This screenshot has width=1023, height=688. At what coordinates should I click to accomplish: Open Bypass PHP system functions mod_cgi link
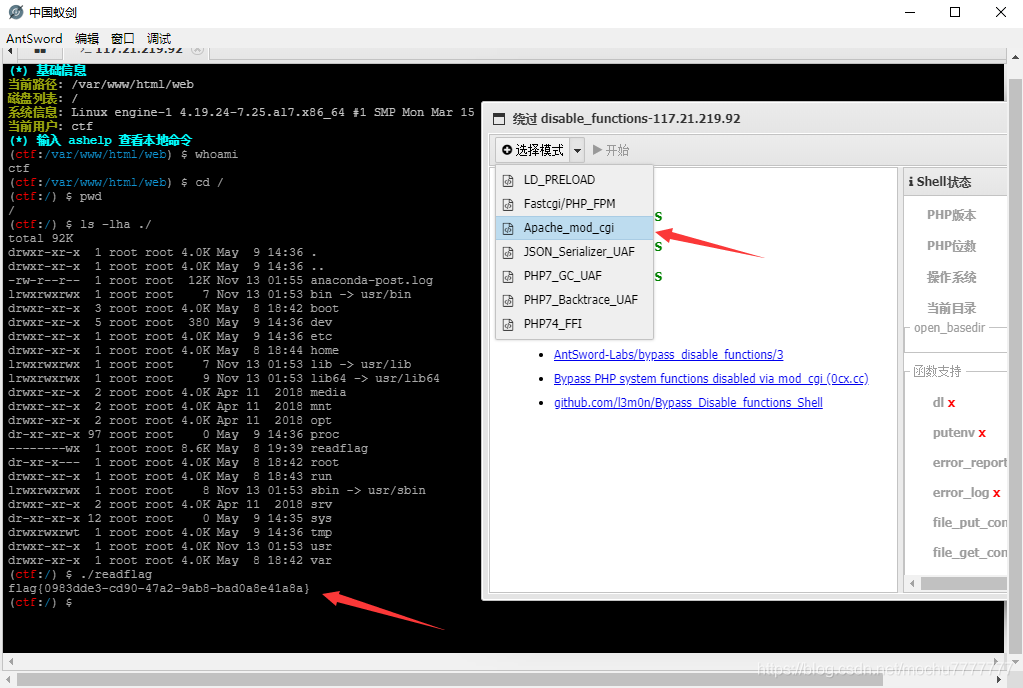click(710, 379)
